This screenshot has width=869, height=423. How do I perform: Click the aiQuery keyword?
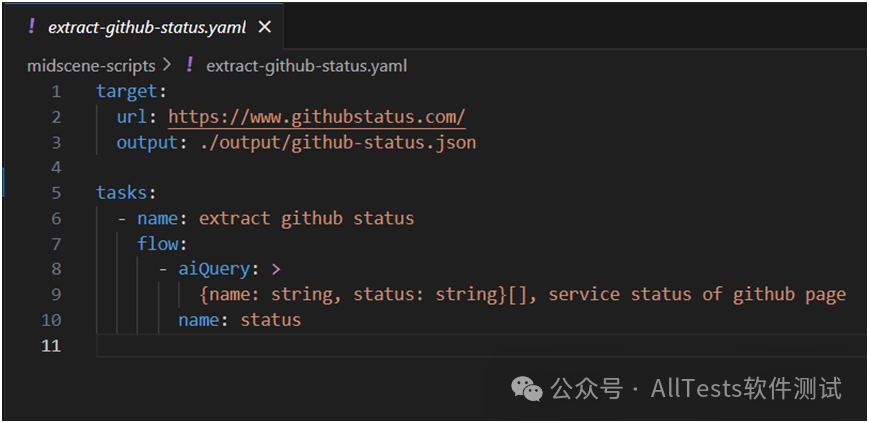(214, 269)
